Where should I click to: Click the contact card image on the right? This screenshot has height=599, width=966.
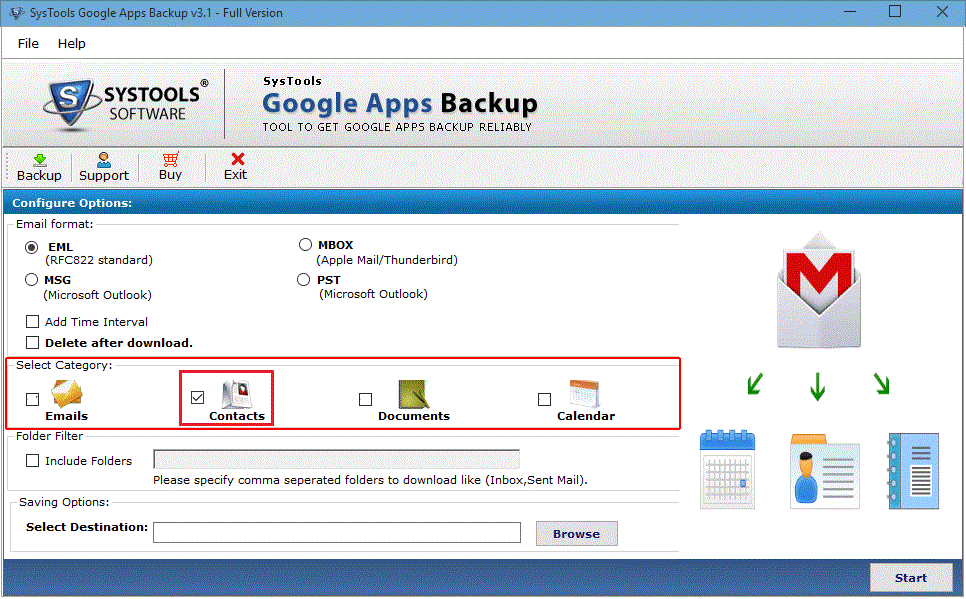click(x=824, y=470)
